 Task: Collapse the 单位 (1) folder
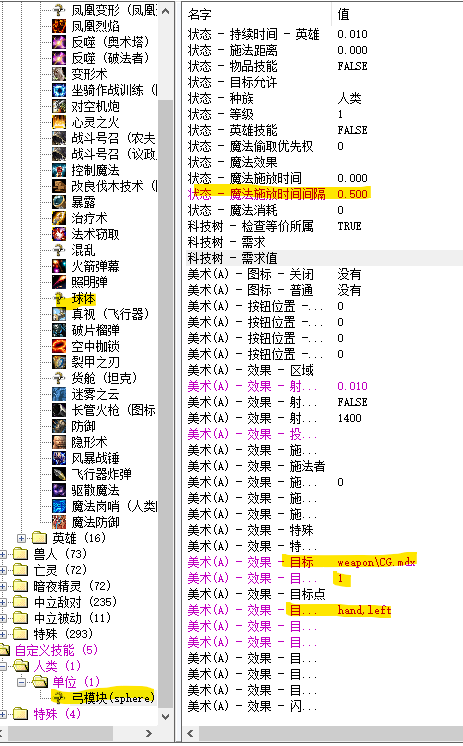tap(21, 682)
